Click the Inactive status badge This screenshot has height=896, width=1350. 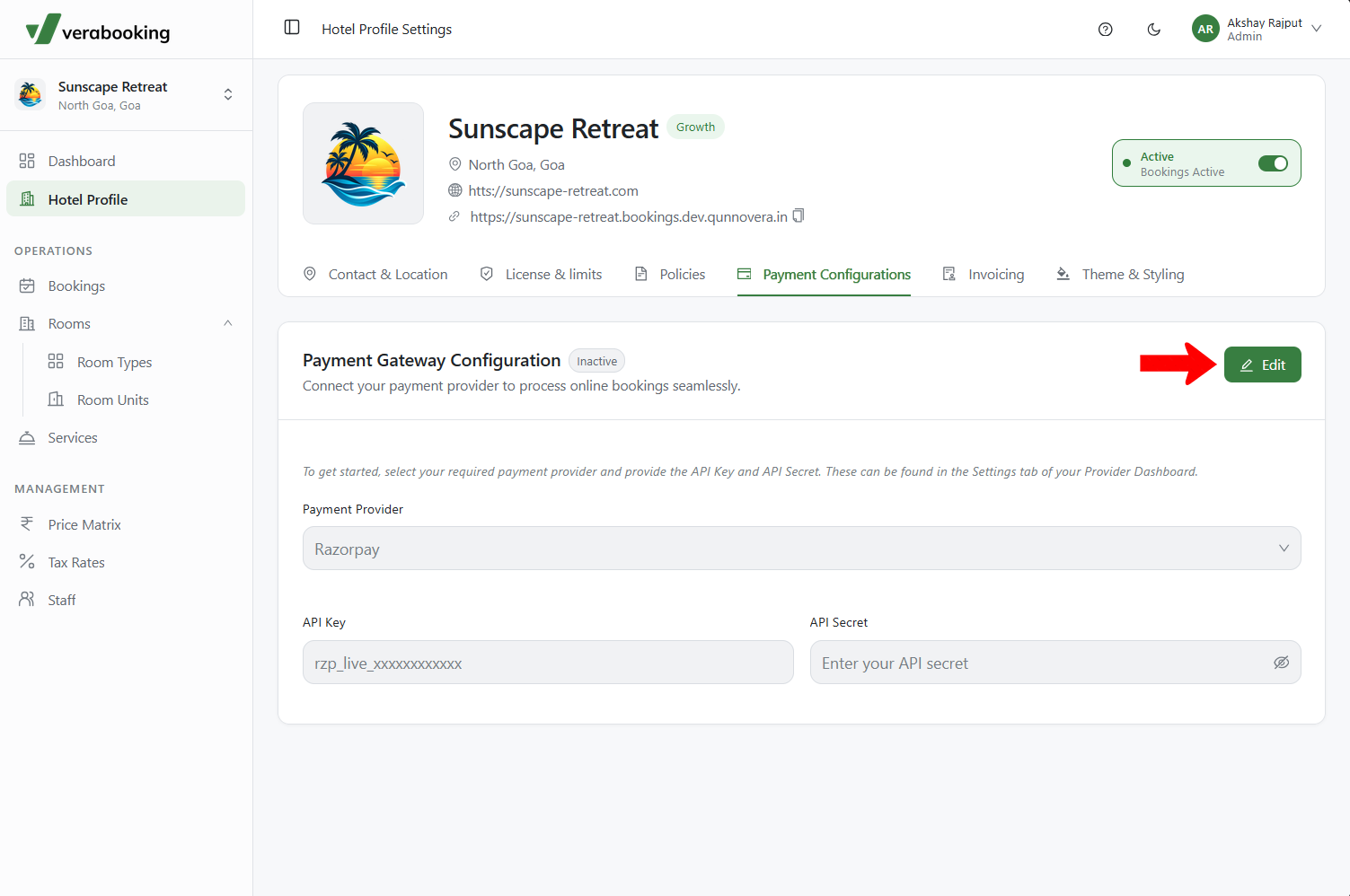pyautogui.click(x=596, y=361)
